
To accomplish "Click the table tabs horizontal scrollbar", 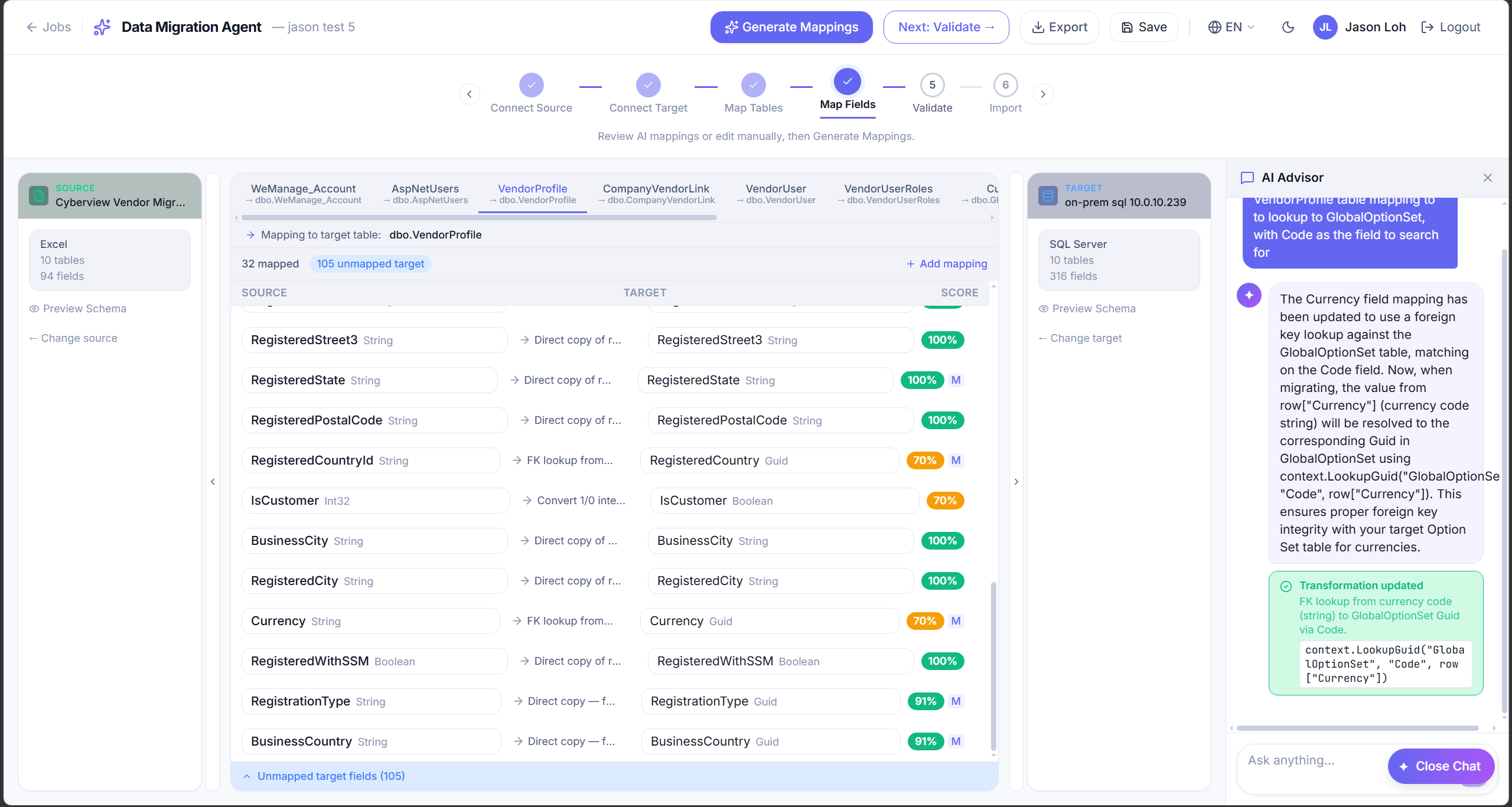I will click(479, 218).
